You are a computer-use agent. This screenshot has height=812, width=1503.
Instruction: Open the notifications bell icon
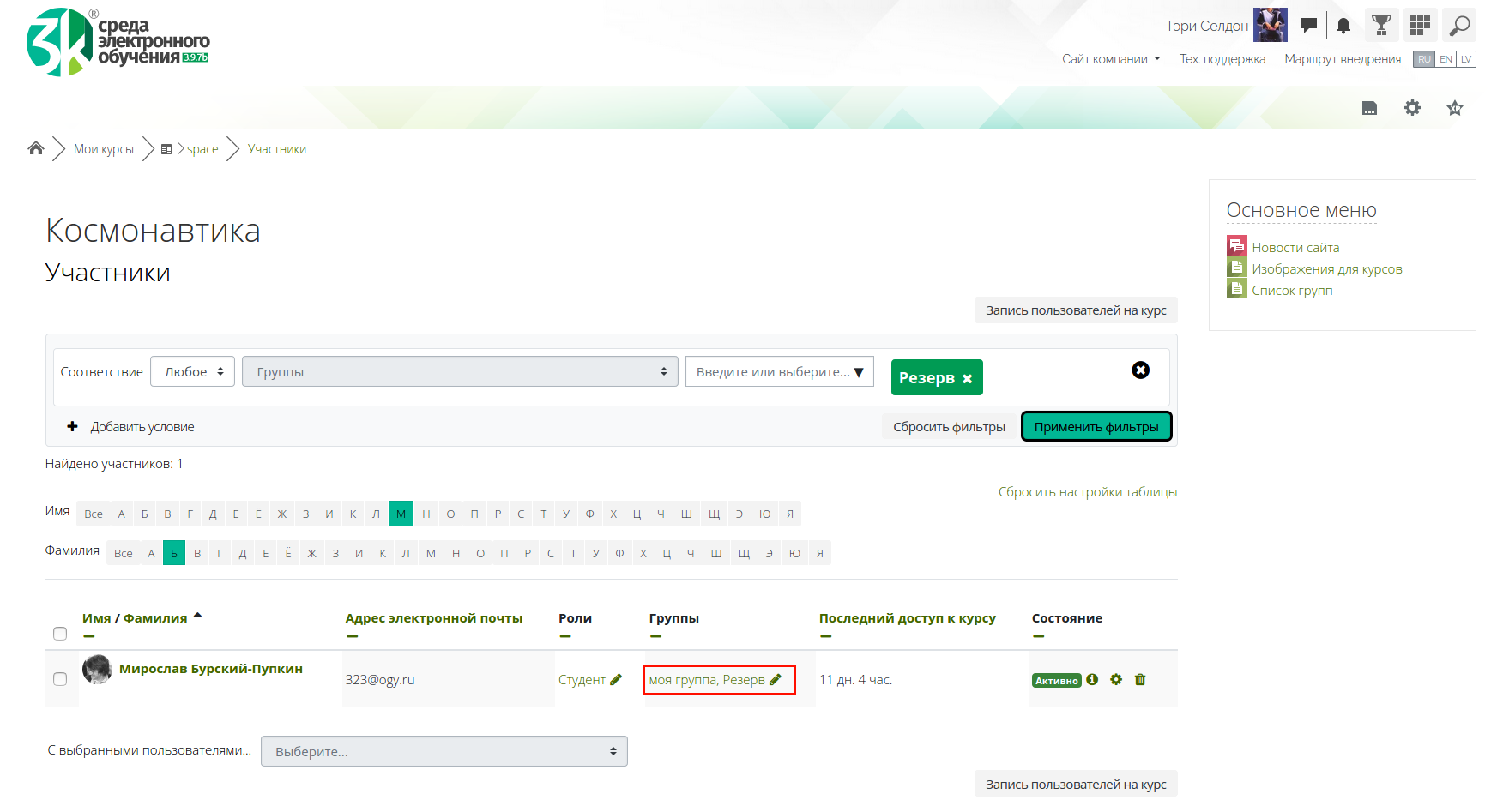pyautogui.click(x=1343, y=26)
